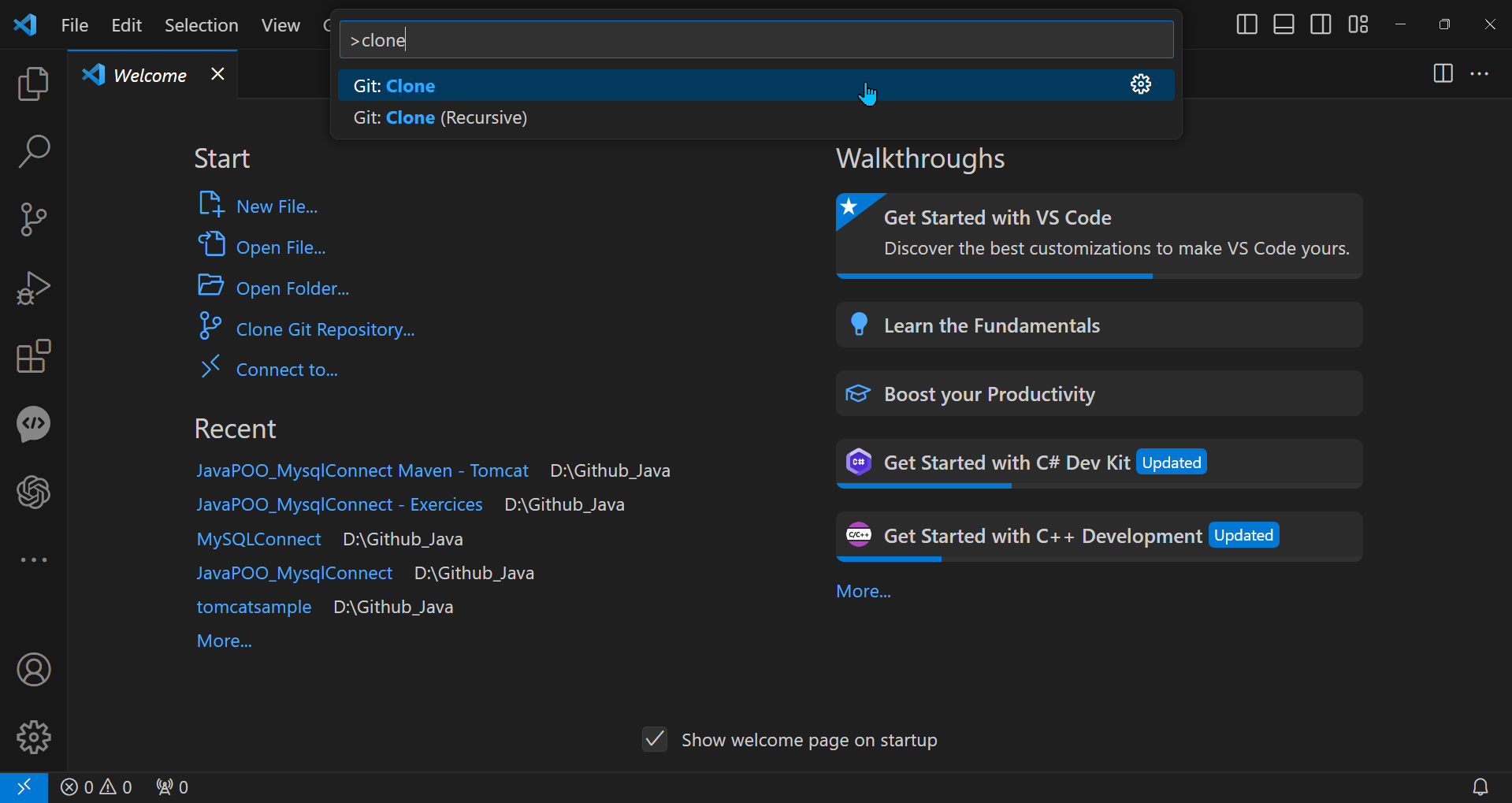Click the command palette input field
The image size is (1512, 803).
(756, 40)
